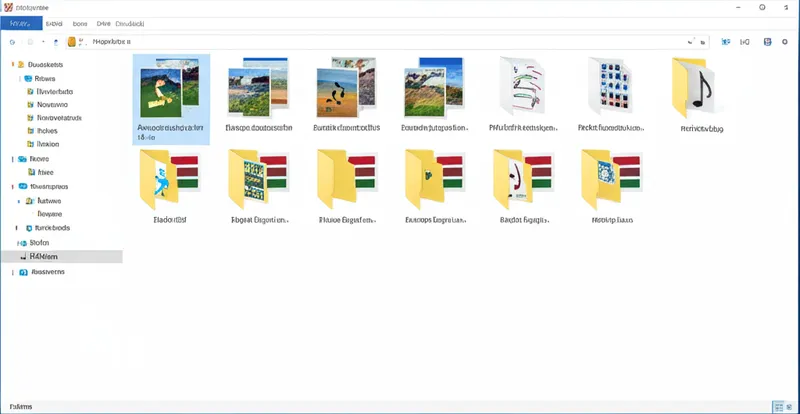Viewport: 800px width, 414px height.
Task: Expand the bottom-most sidebar tree entry
Action: tap(12, 271)
